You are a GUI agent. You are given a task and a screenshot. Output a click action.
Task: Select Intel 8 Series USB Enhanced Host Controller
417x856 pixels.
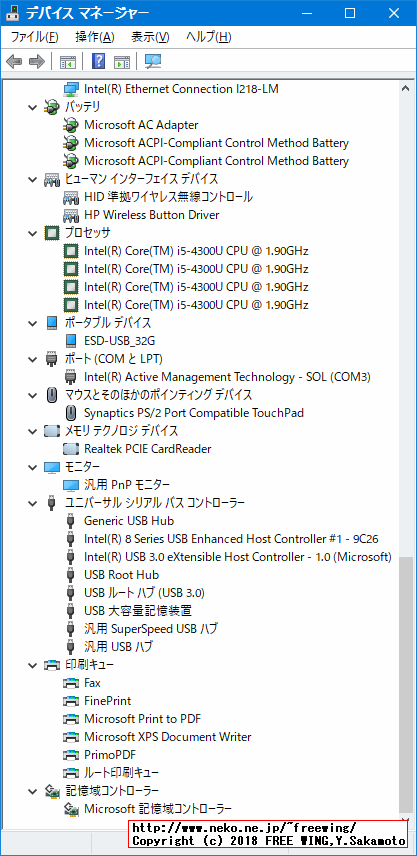pyautogui.click(x=231, y=539)
